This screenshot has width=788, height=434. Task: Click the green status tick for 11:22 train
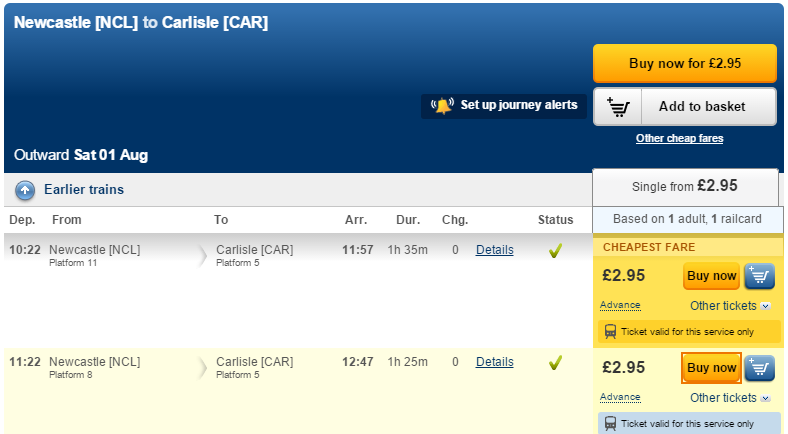click(555, 363)
